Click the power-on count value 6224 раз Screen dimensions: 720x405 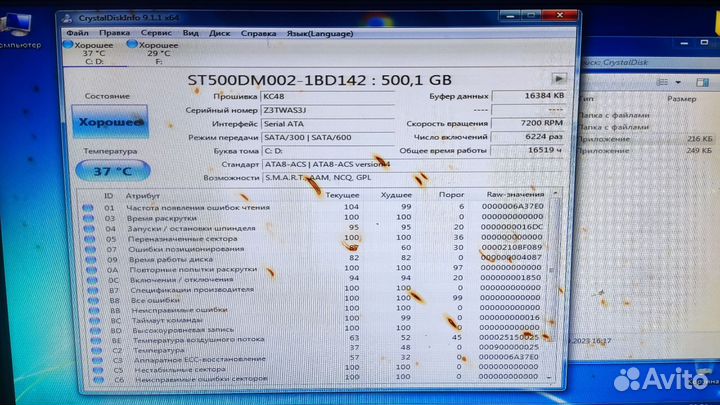pyautogui.click(x=528, y=136)
